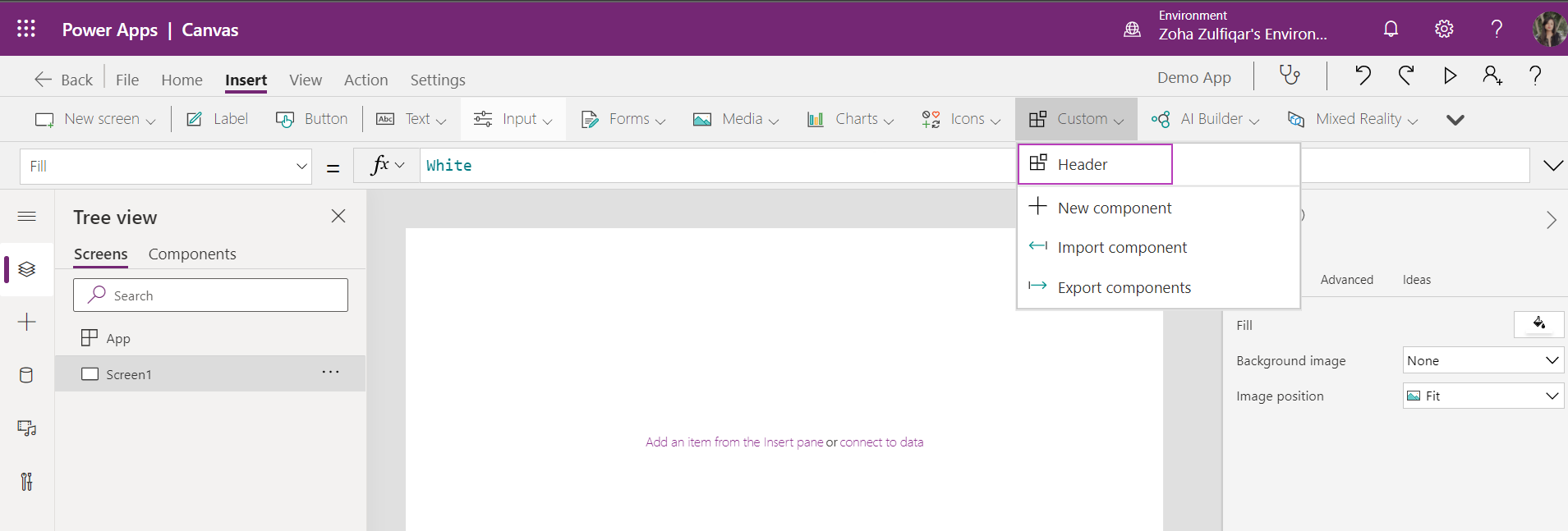This screenshot has width=1568, height=531.
Task: Open the Fill color picker swatch
Action: coord(1539,325)
